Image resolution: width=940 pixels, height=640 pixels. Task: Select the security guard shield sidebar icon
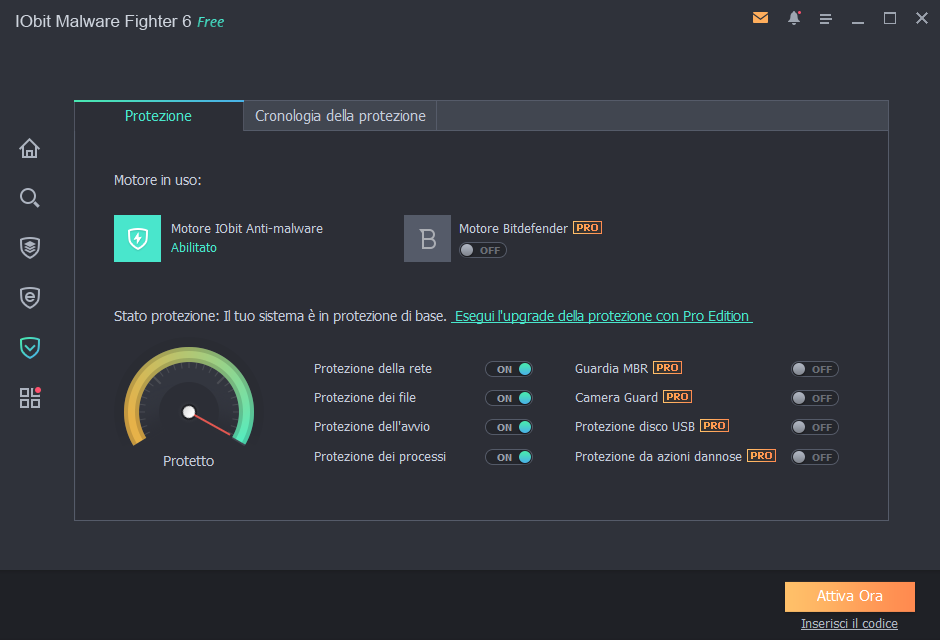pyautogui.click(x=30, y=347)
